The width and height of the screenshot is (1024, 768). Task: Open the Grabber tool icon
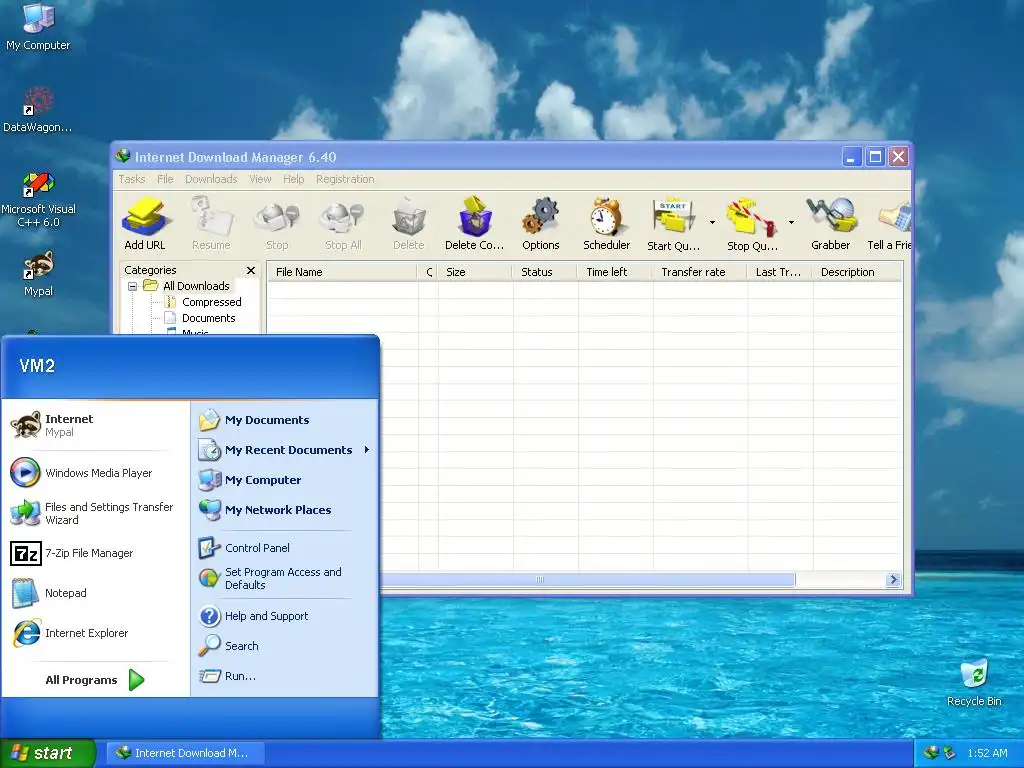(x=831, y=224)
